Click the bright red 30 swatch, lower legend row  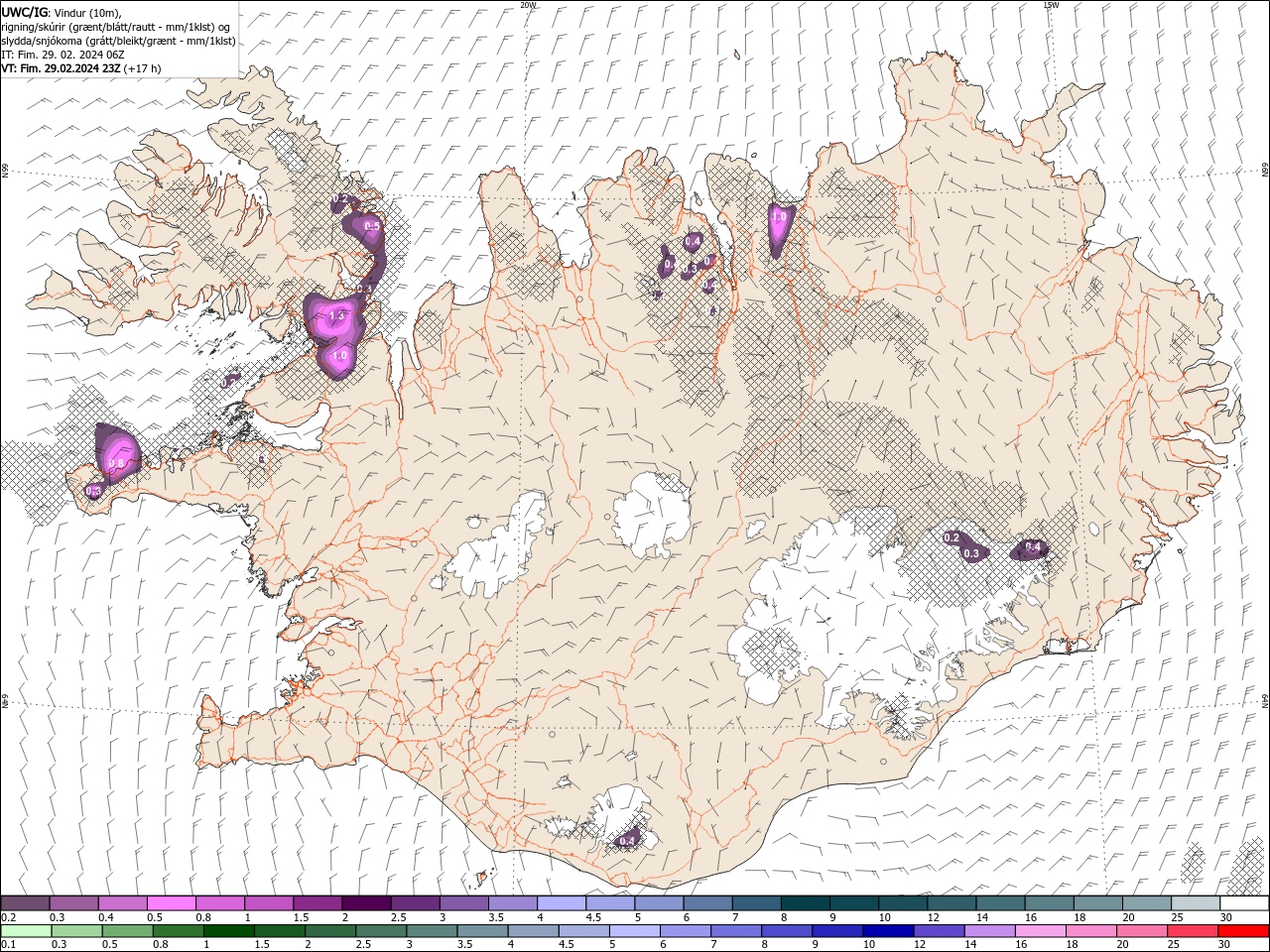pyautogui.click(x=1242, y=931)
